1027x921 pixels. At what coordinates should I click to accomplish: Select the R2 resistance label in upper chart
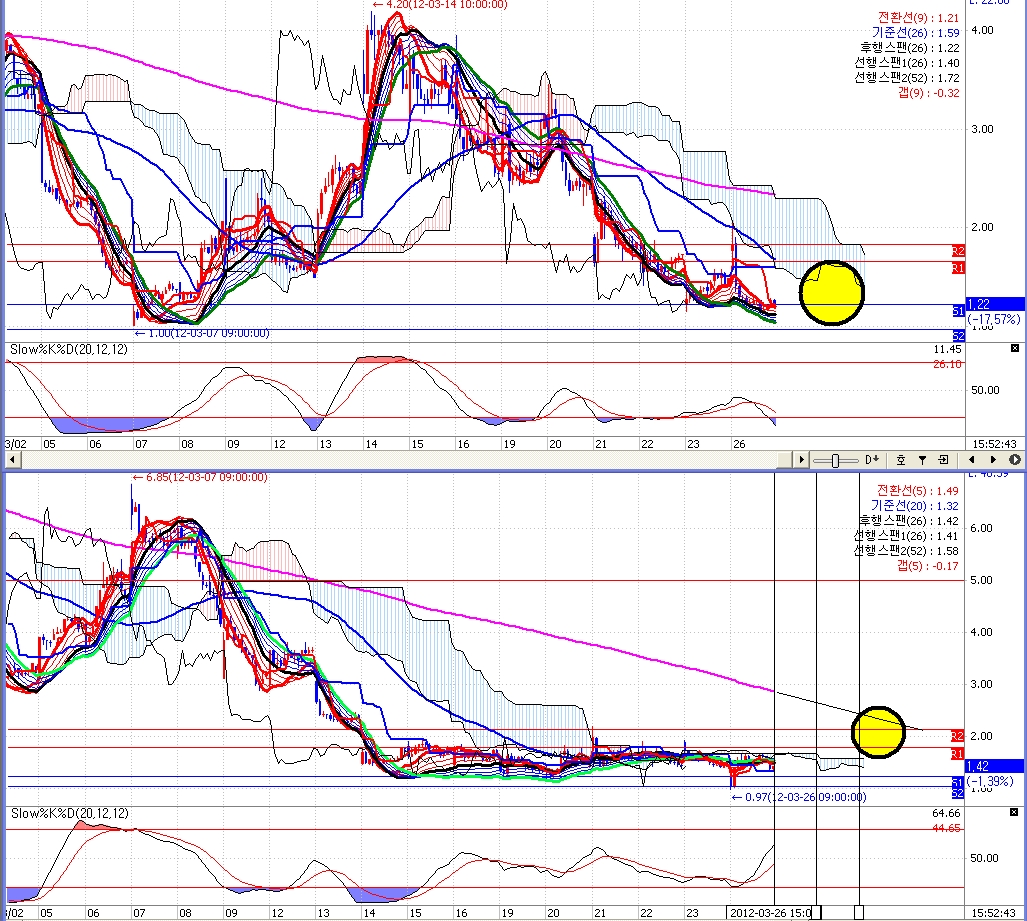(x=958, y=250)
